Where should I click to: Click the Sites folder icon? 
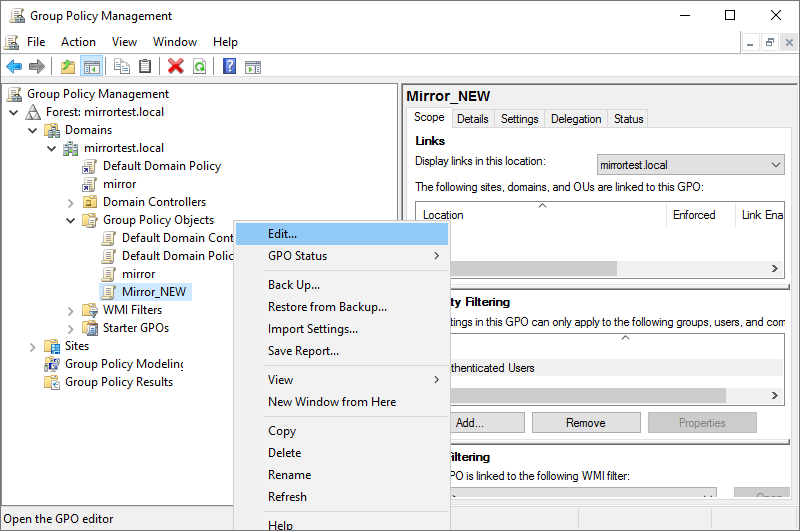(52, 346)
